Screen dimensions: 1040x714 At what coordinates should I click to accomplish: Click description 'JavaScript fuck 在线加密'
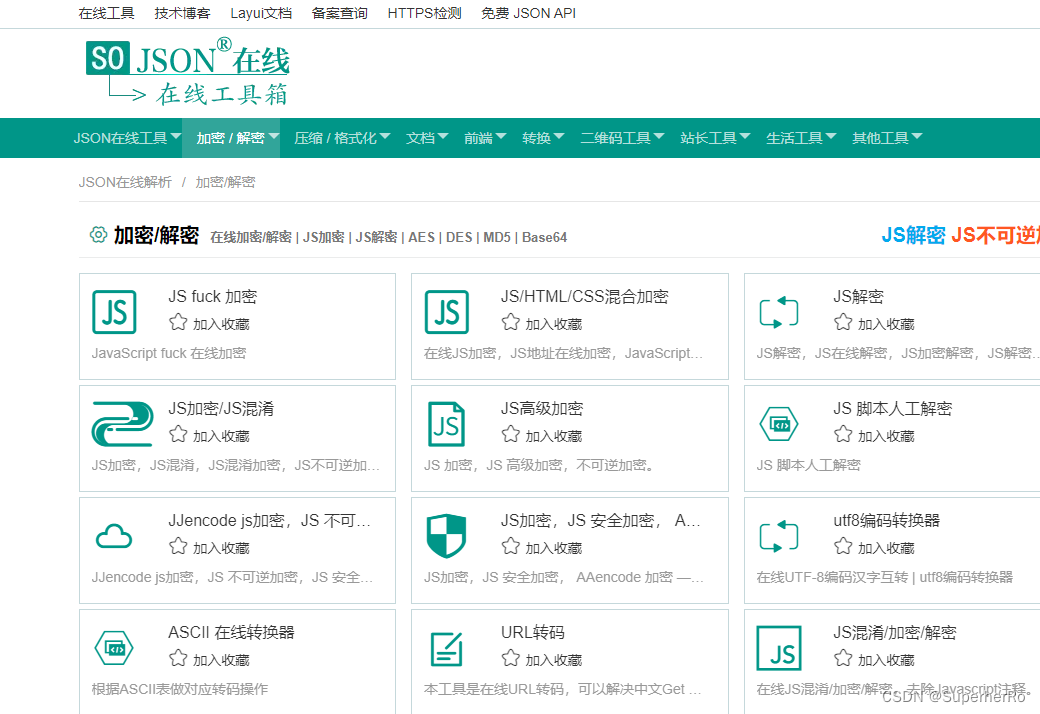[169, 353]
